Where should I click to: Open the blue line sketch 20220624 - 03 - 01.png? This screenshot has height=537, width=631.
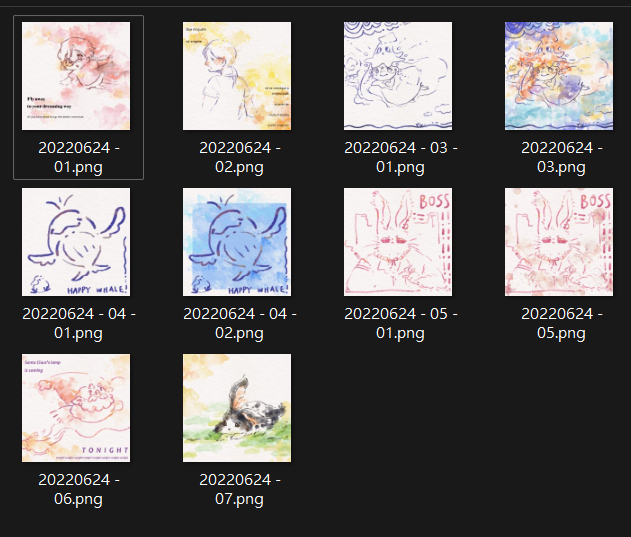point(398,76)
